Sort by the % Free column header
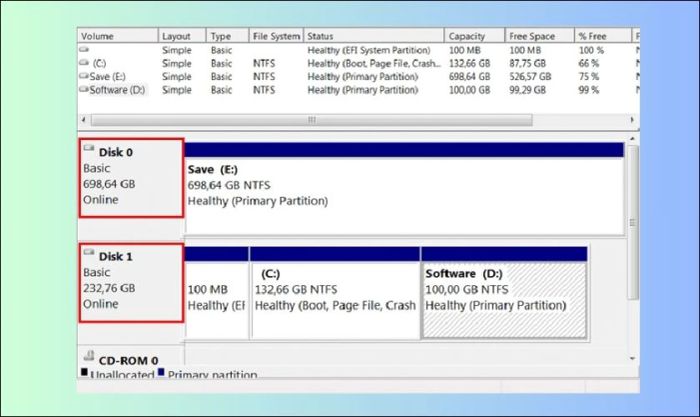700x417 pixels. click(x=603, y=36)
